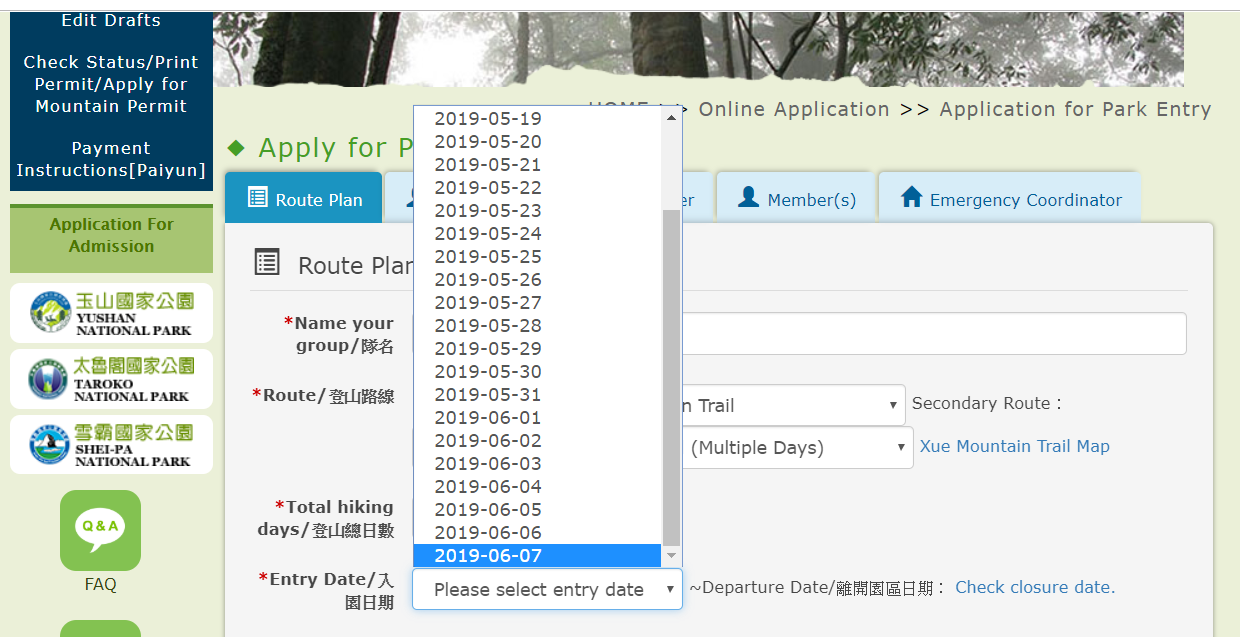Open Taroko National Park logo link
The width and height of the screenshot is (1240, 637).
(x=111, y=379)
